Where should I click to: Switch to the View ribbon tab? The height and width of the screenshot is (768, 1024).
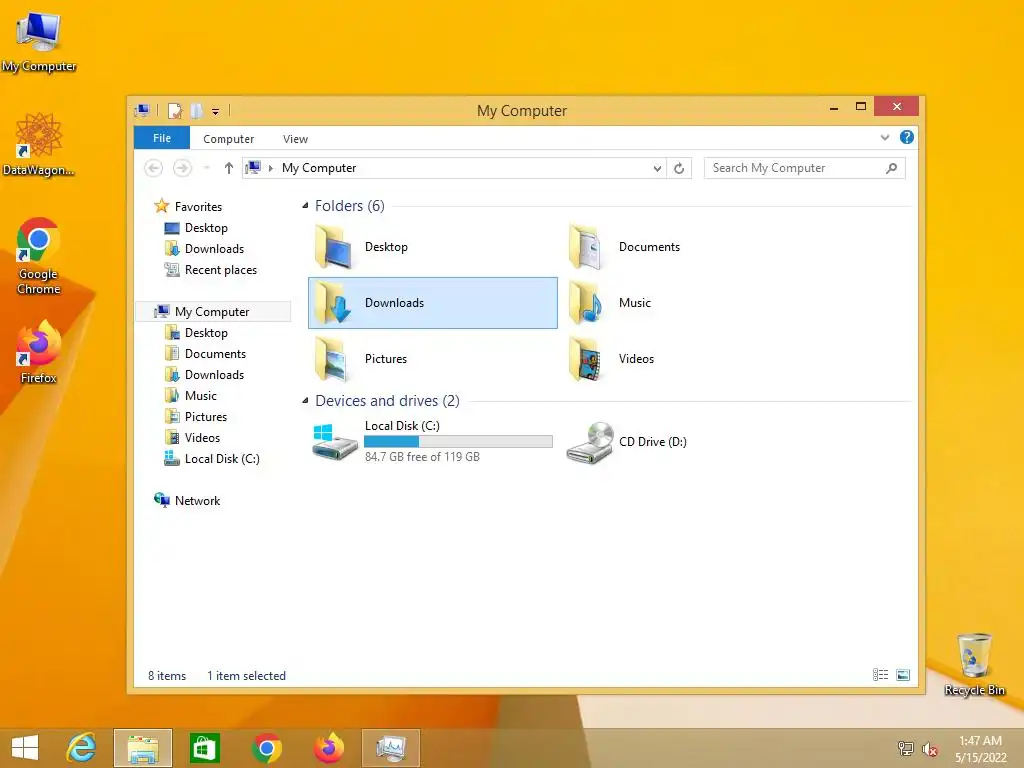click(295, 139)
